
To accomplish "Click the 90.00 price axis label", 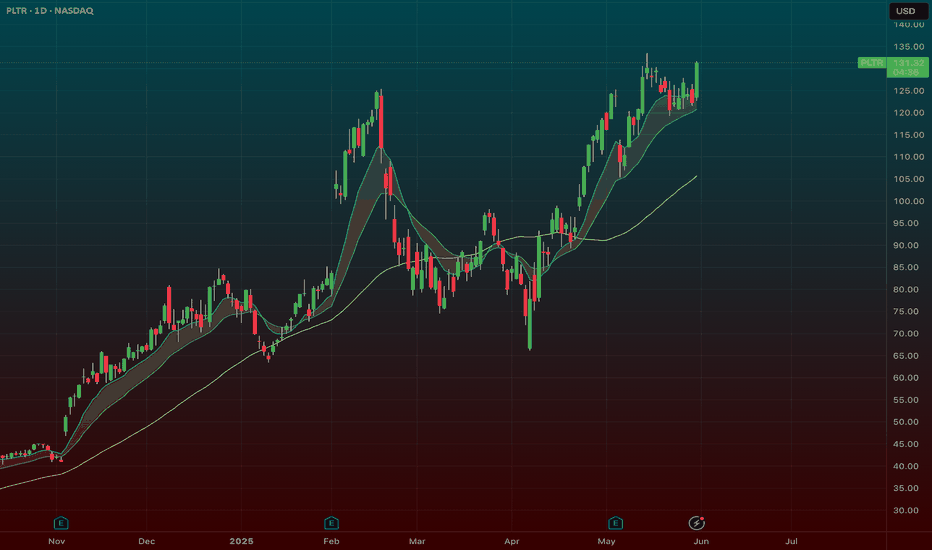I will (906, 245).
